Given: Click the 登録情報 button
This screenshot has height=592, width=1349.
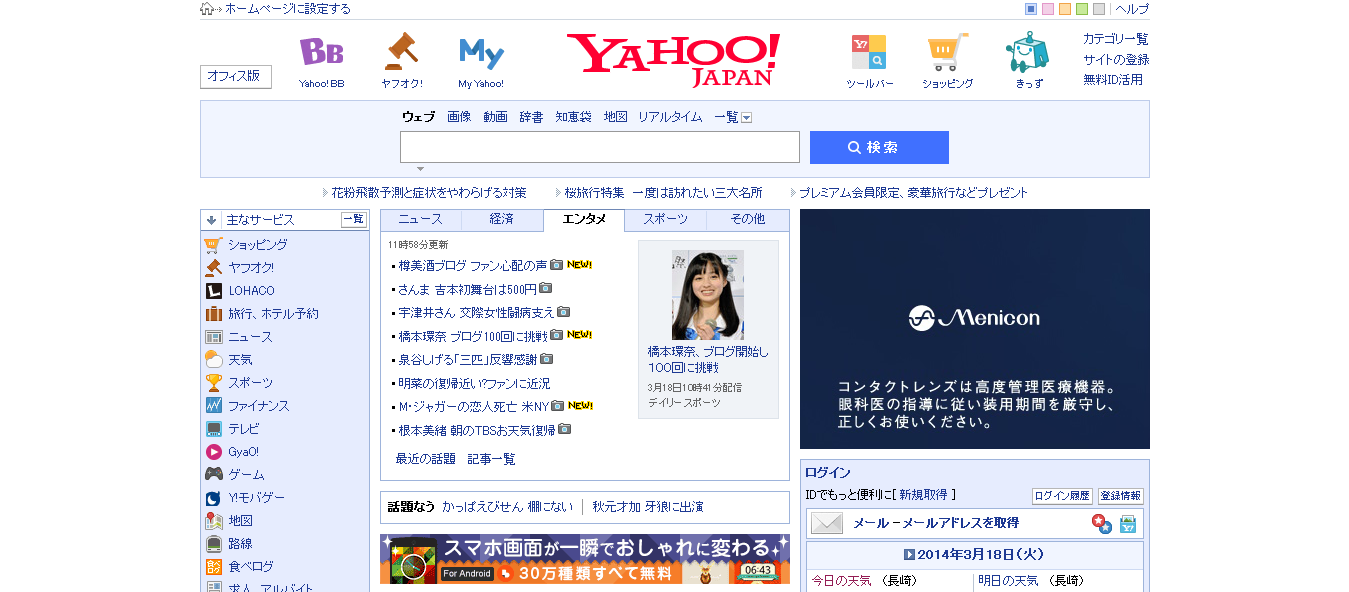Looking at the screenshot, I should [x=1120, y=496].
